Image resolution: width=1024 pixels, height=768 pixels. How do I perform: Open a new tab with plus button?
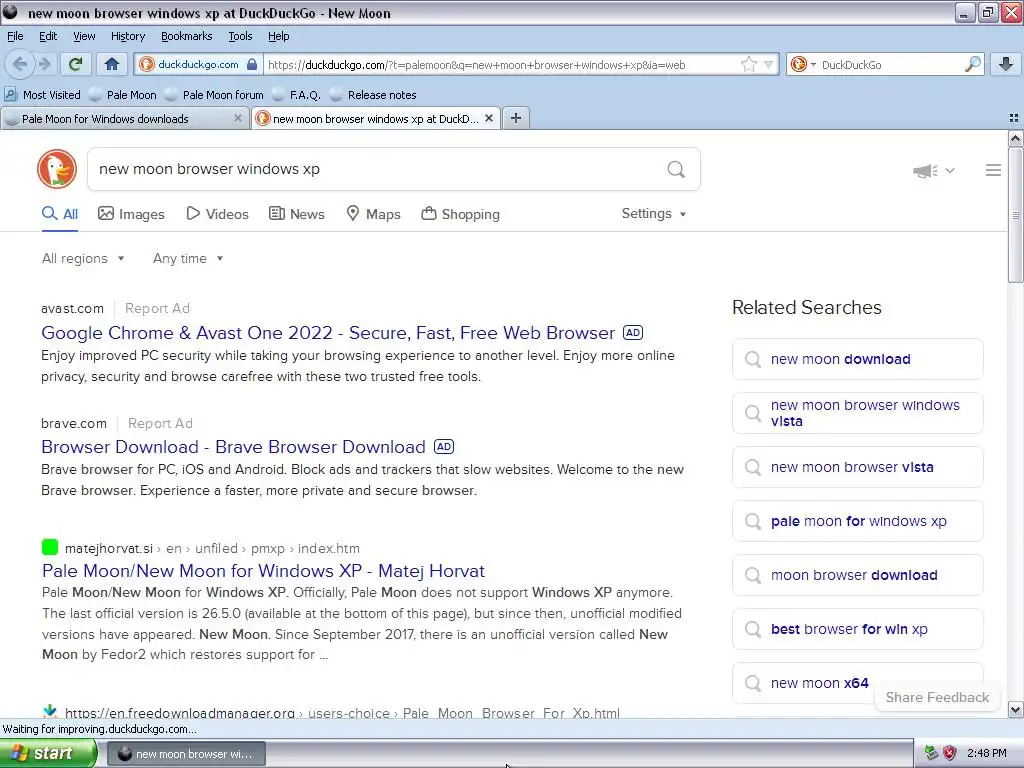(516, 118)
